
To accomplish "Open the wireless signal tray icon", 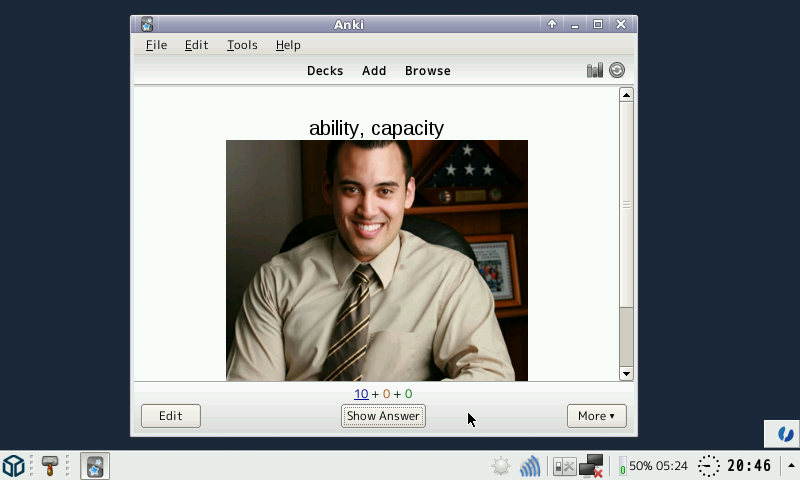I will pos(530,466).
